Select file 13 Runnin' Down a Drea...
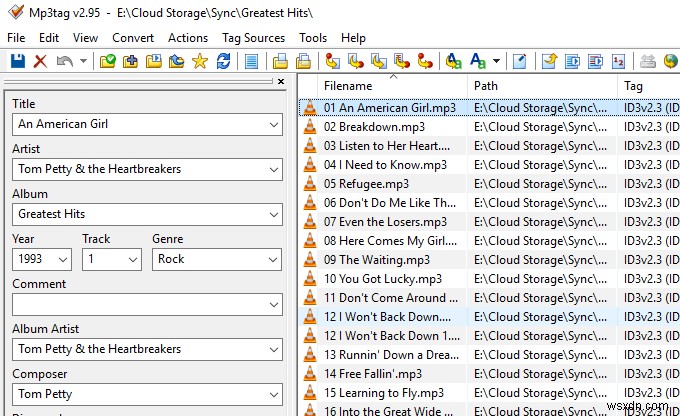Viewport: 680px width, 416px height. pyautogui.click(x=391, y=355)
